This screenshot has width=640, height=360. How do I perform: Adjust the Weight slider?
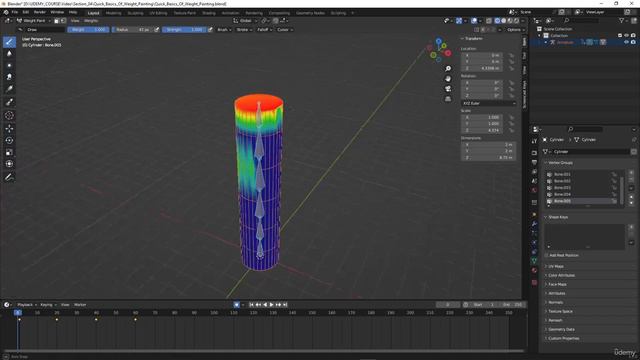coord(88,29)
